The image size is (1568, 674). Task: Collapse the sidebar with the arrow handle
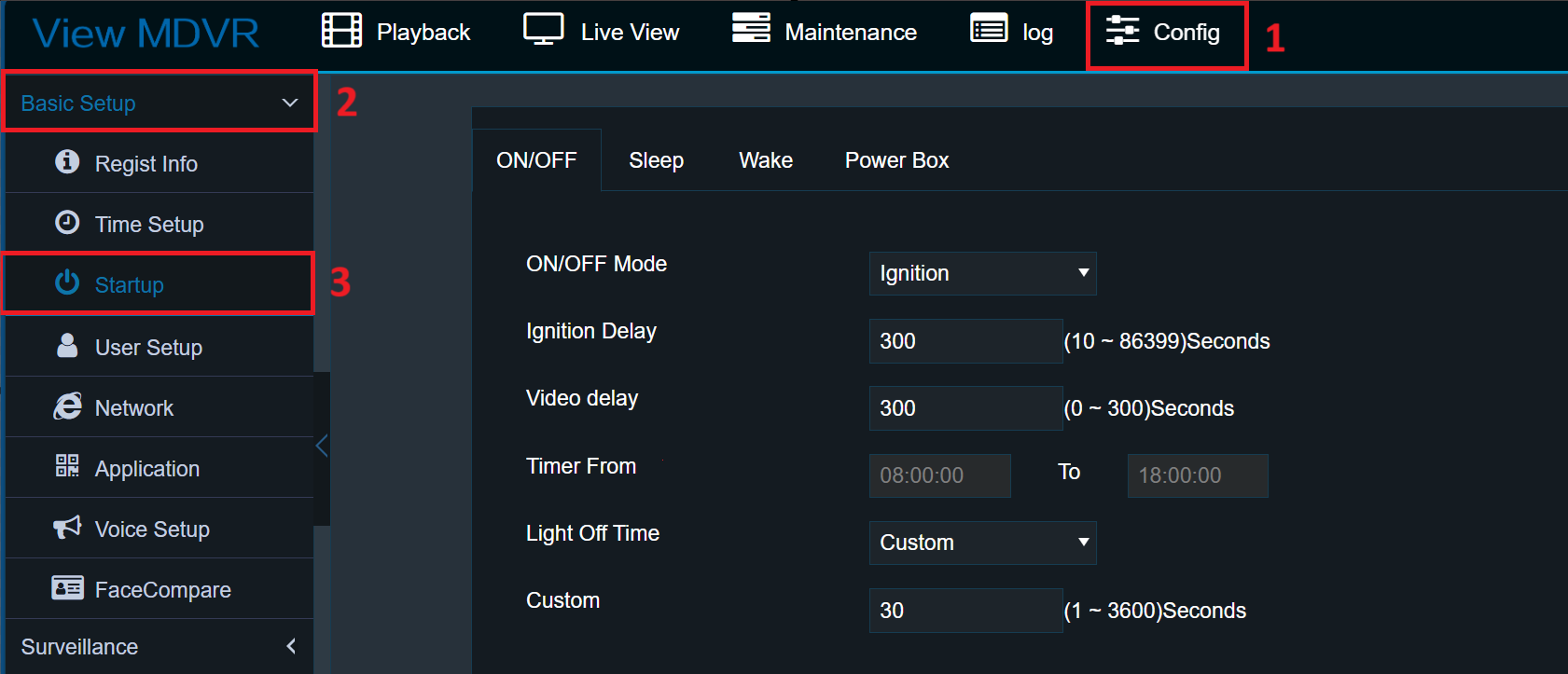point(322,447)
